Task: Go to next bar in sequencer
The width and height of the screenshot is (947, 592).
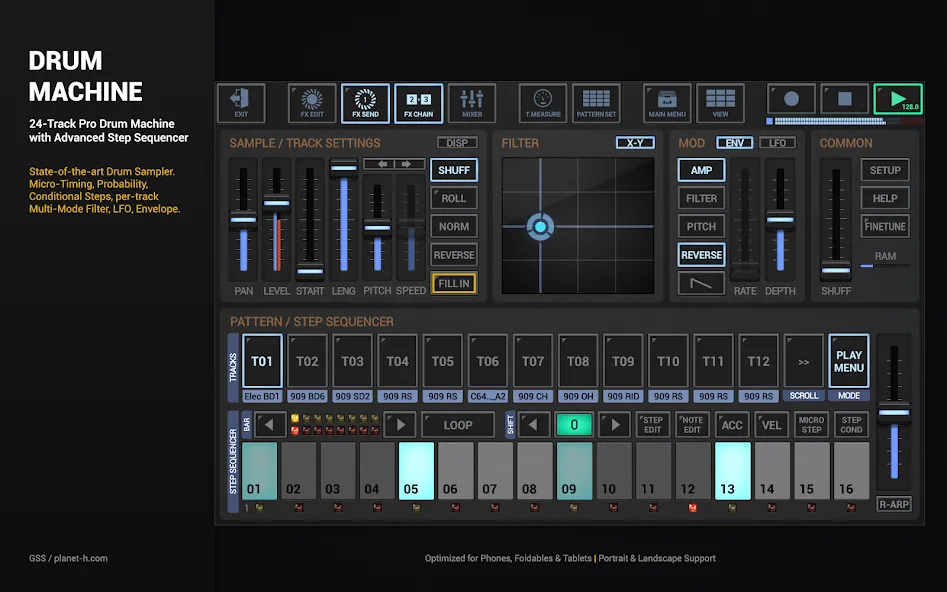Action: pos(400,425)
